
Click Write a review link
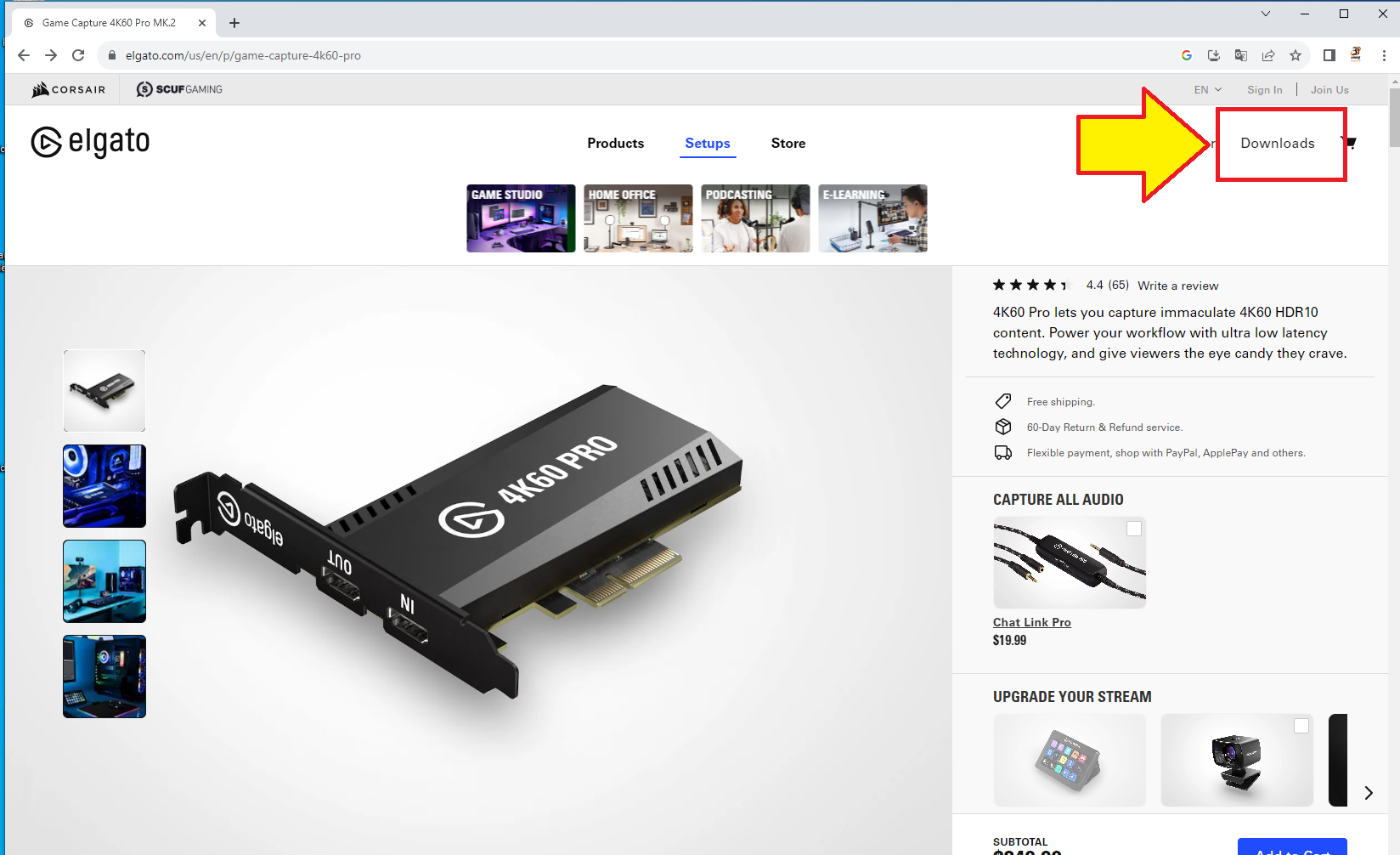1177,286
